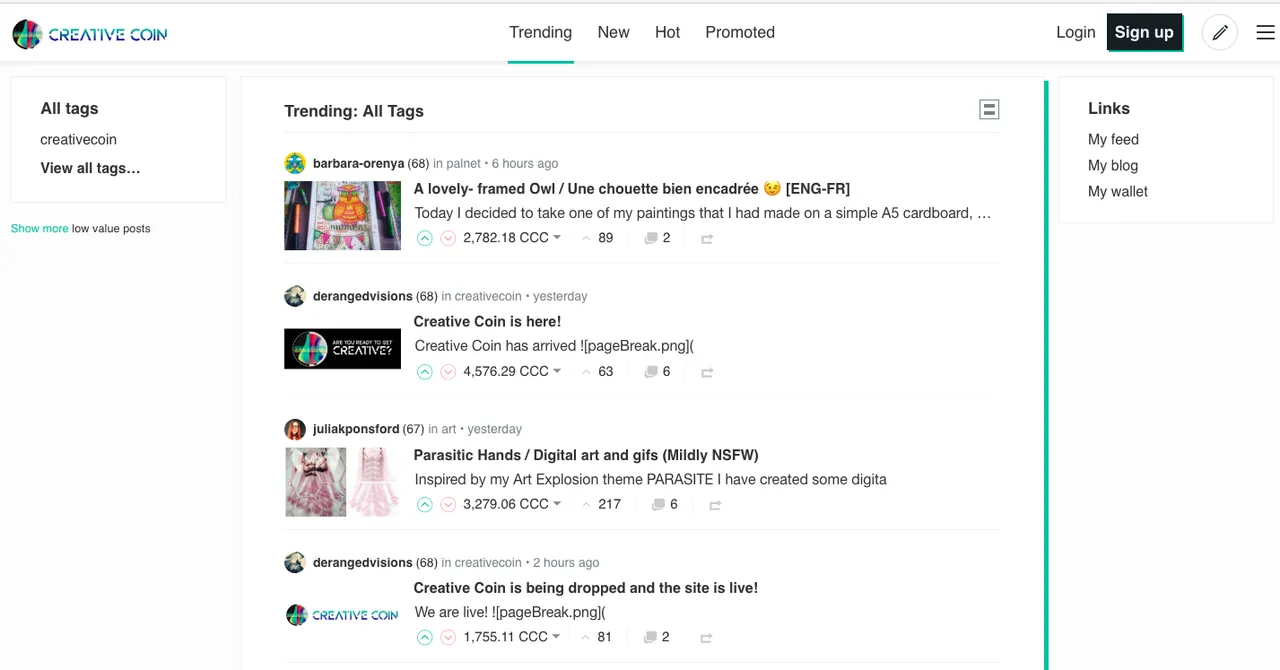Reblog the lovely-framed Owl post
The image size is (1280, 670).
707,239
